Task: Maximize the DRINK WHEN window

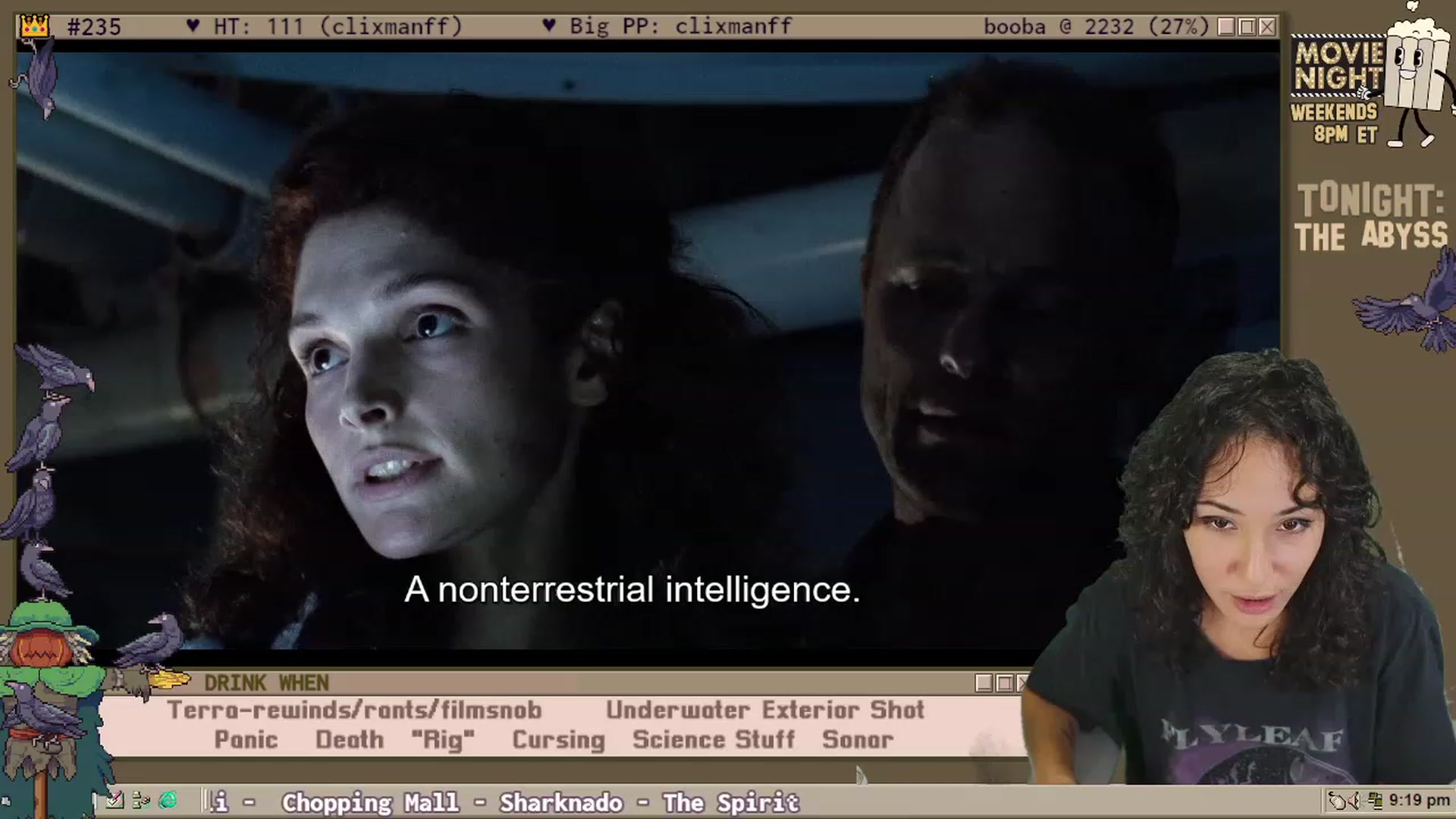Action: (1005, 683)
